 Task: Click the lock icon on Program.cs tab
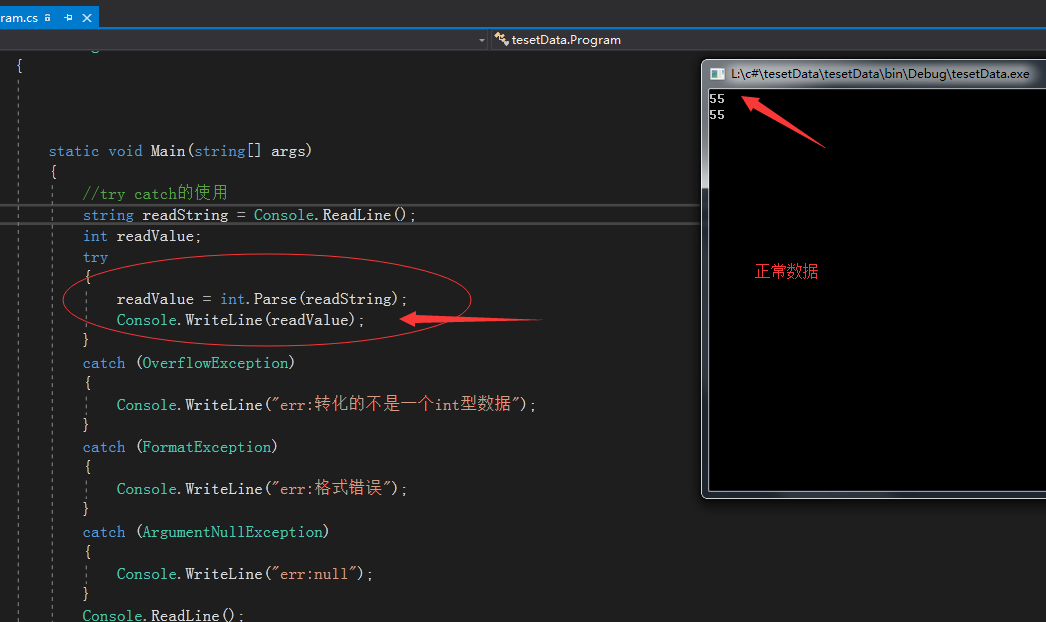(x=47, y=18)
